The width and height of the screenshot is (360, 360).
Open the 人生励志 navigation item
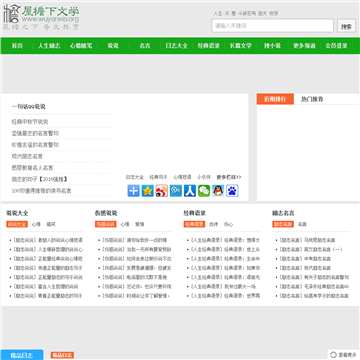pyautogui.click(x=49, y=46)
